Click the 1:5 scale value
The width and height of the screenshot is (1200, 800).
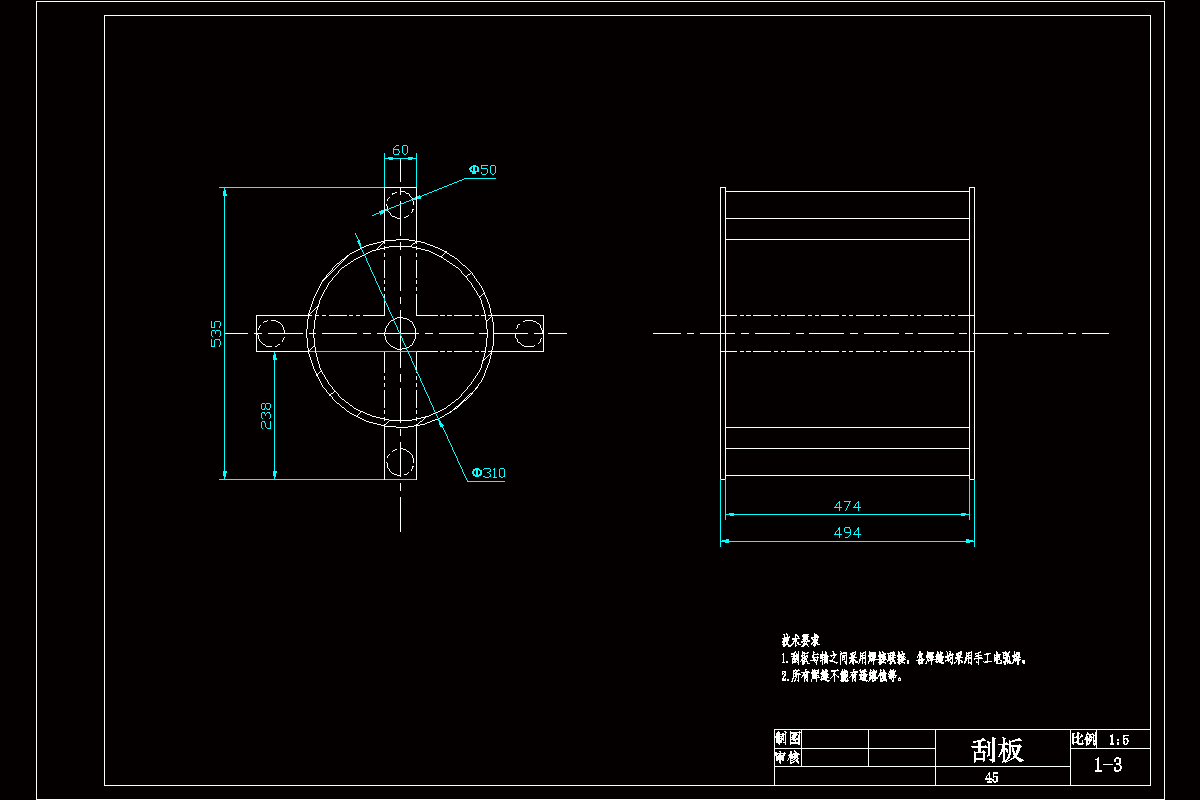click(x=1119, y=740)
